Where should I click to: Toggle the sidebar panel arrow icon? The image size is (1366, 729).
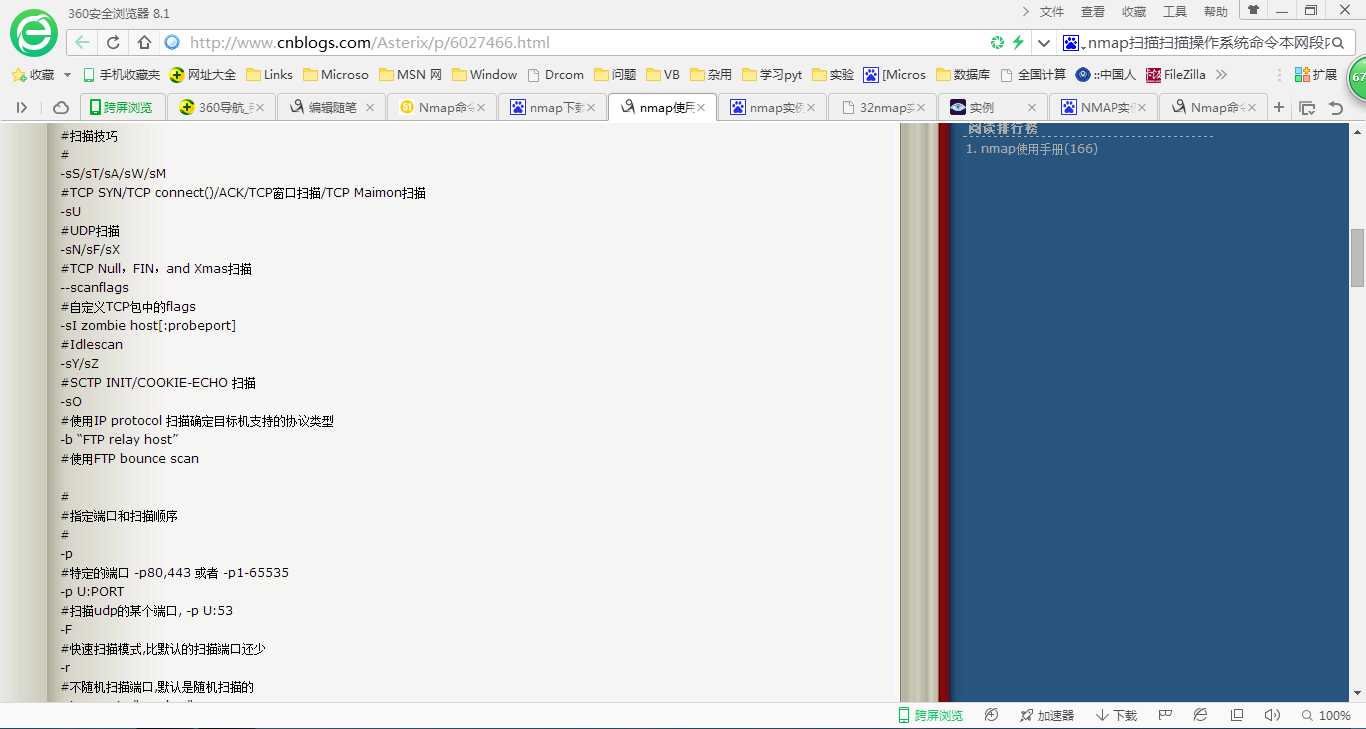[22, 107]
